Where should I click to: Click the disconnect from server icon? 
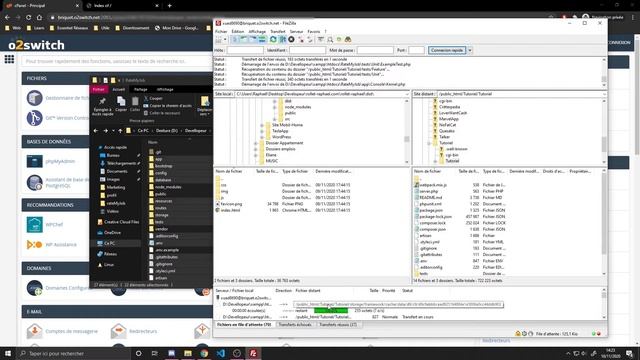[x=301, y=40]
